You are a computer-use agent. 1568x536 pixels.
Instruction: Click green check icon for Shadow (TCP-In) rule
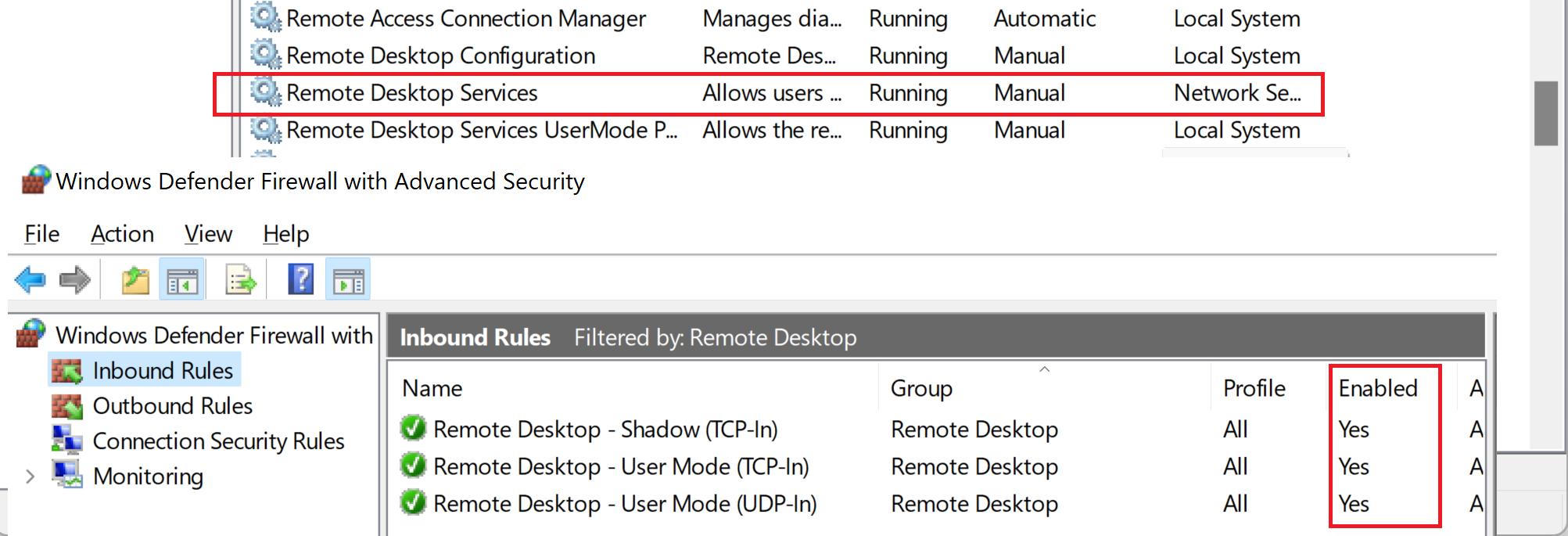tap(413, 429)
